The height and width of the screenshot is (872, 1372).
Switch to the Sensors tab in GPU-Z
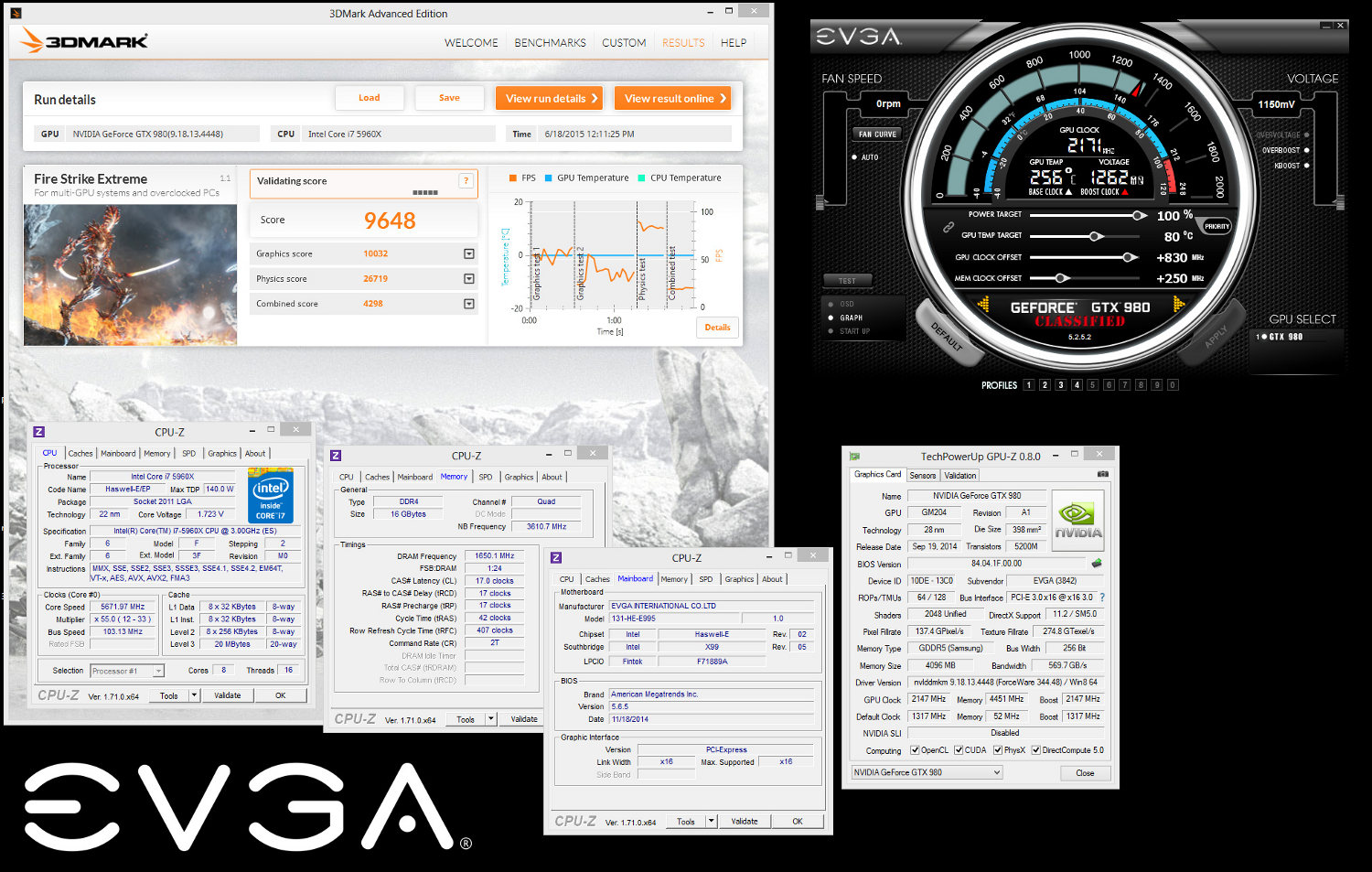923,476
